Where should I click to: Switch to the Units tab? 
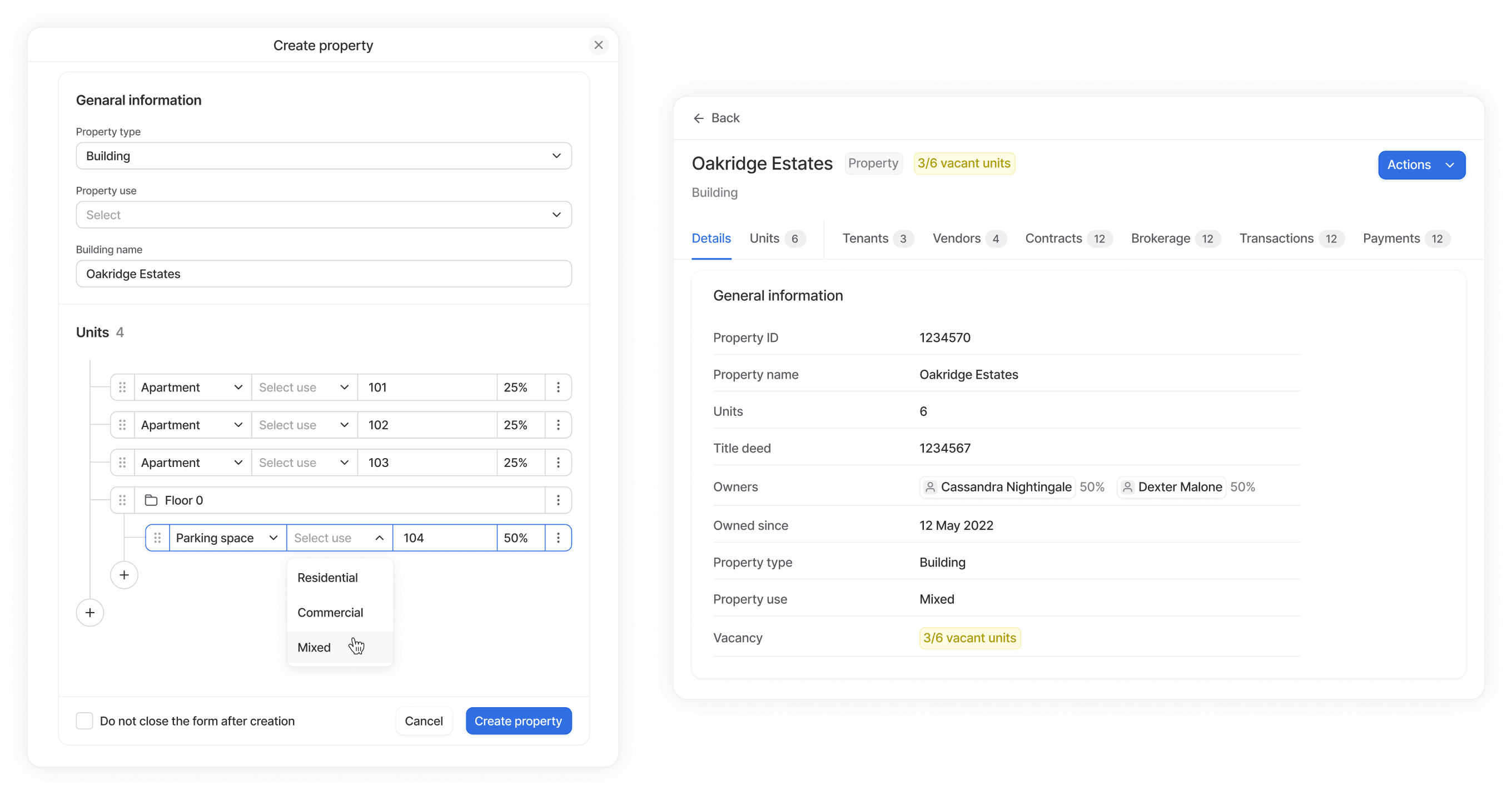point(777,238)
